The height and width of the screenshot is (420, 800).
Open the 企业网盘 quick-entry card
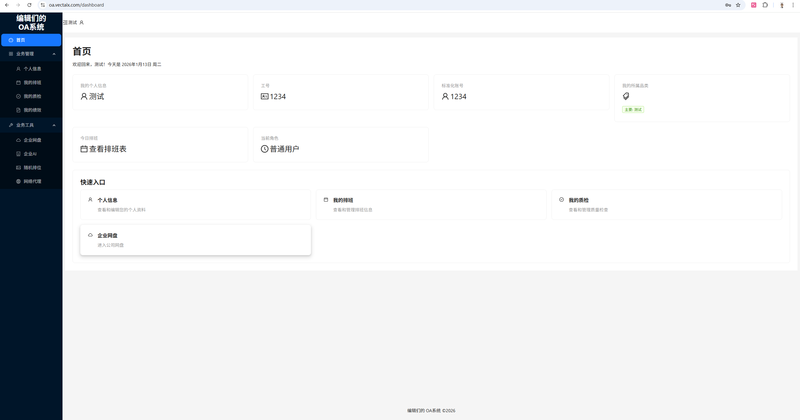tap(195, 240)
